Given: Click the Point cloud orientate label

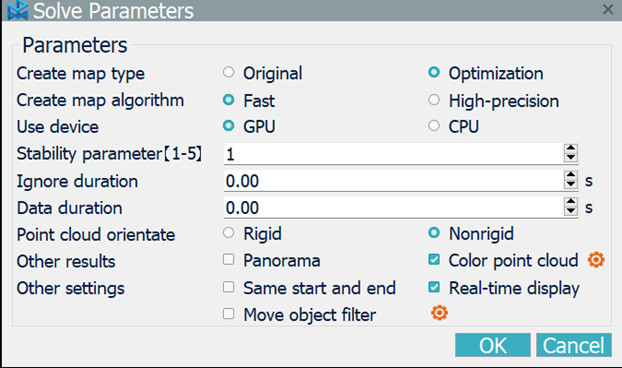Looking at the screenshot, I should pyautogui.click(x=96, y=235).
